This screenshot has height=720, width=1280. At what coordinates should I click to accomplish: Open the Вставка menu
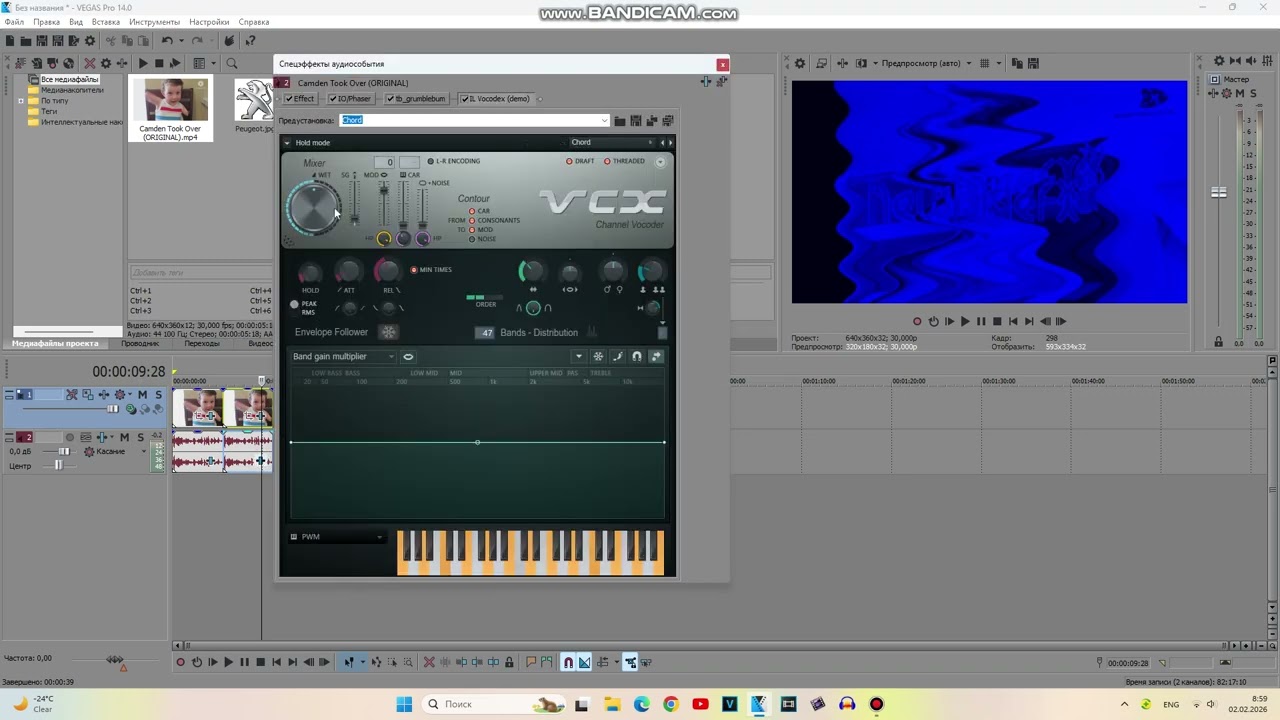(105, 22)
